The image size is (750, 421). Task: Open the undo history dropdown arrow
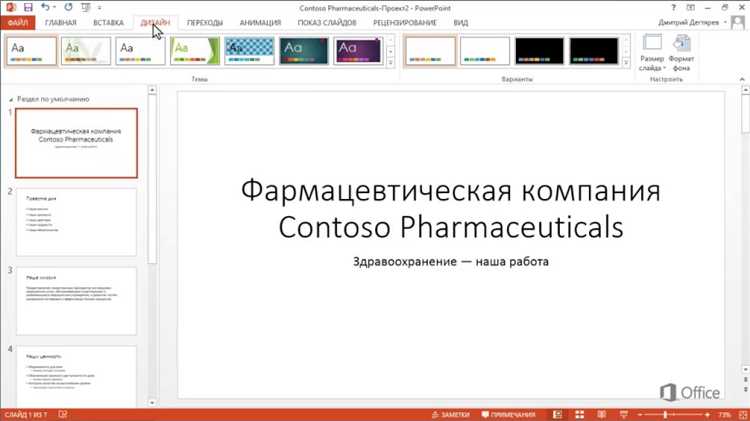[x=54, y=7]
